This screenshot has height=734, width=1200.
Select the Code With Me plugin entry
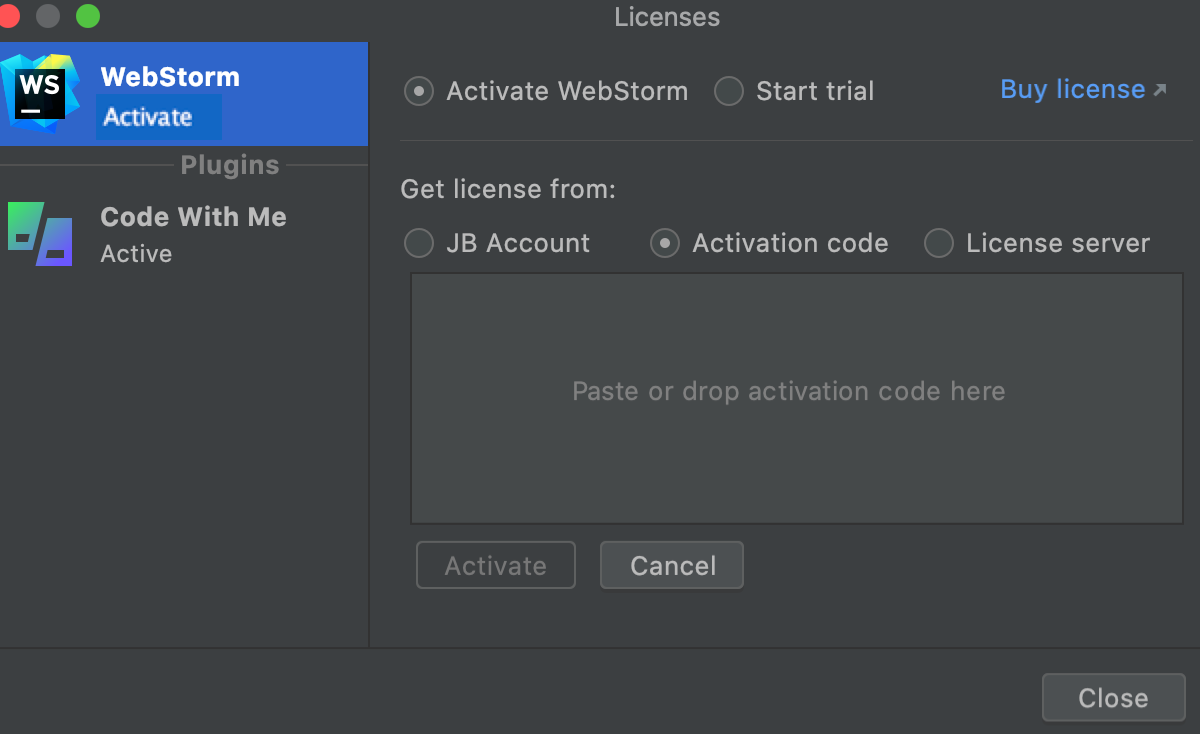click(x=193, y=217)
